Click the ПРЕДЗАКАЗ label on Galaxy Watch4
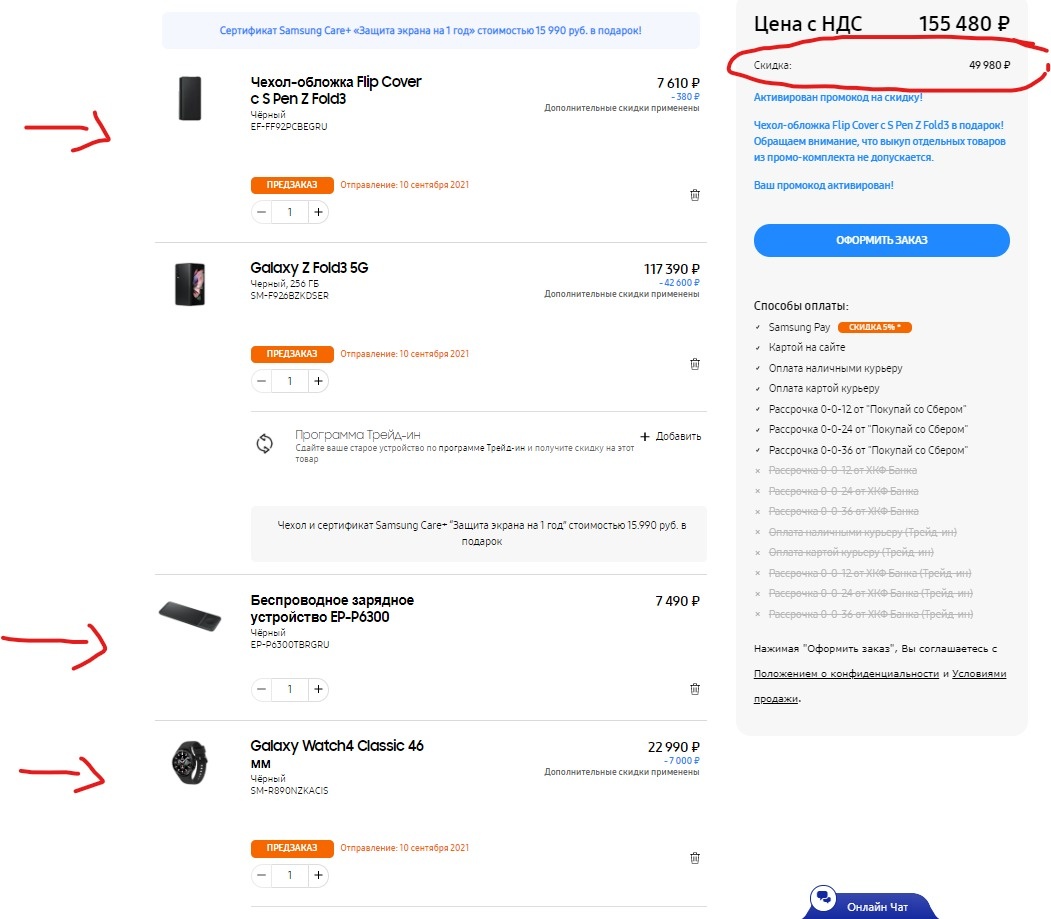1051x919 pixels. coord(291,847)
